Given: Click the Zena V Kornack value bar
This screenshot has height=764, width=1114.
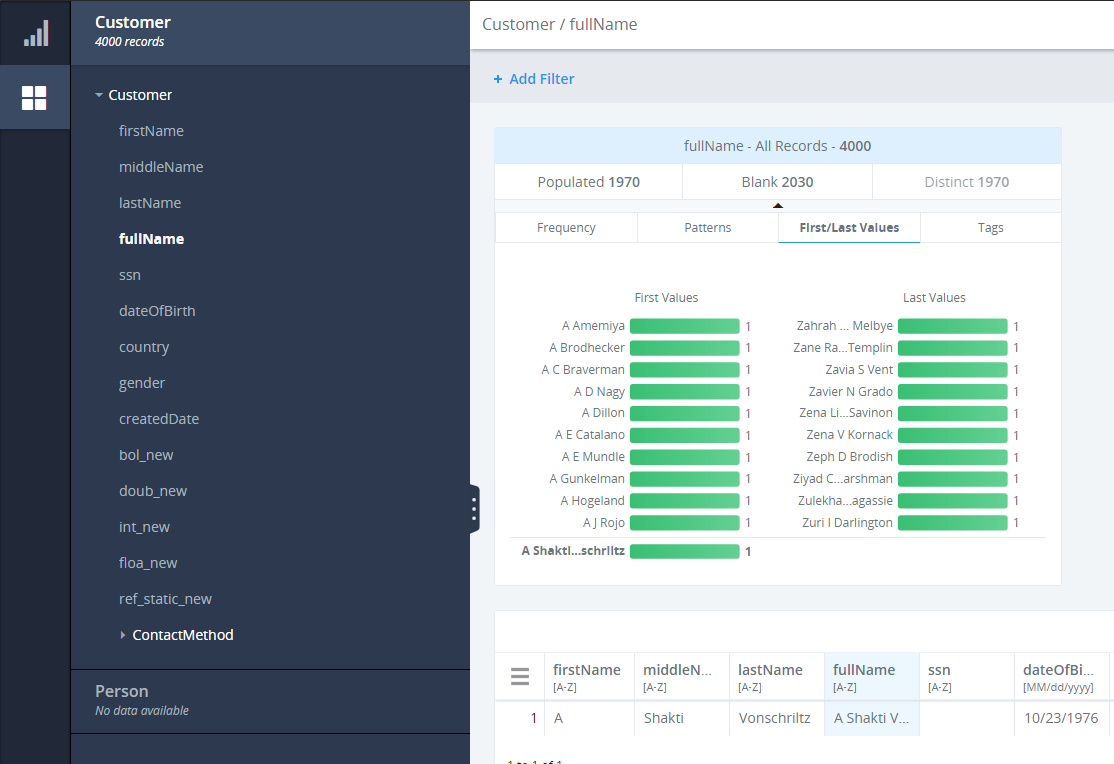Looking at the screenshot, I should pyautogui.click(x=953, y=435).
